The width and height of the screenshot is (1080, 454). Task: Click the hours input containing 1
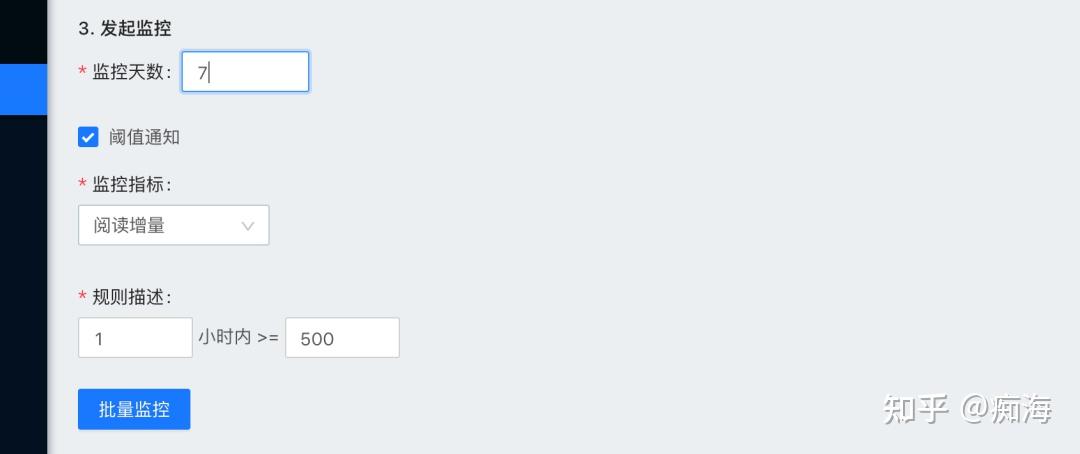pyautogui.click(x=136, y=338)
